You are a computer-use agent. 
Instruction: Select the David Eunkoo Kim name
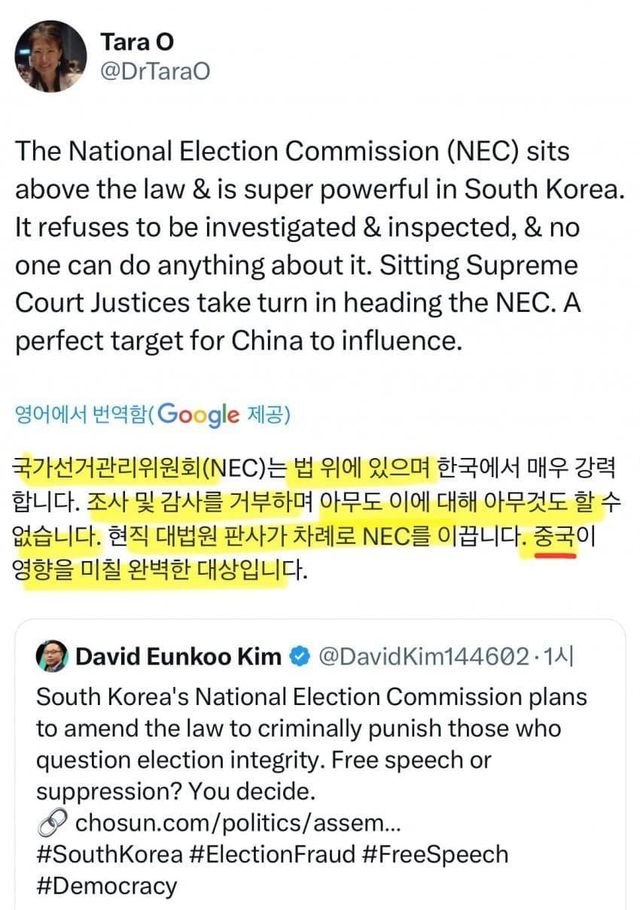click(x=179, y=657)
